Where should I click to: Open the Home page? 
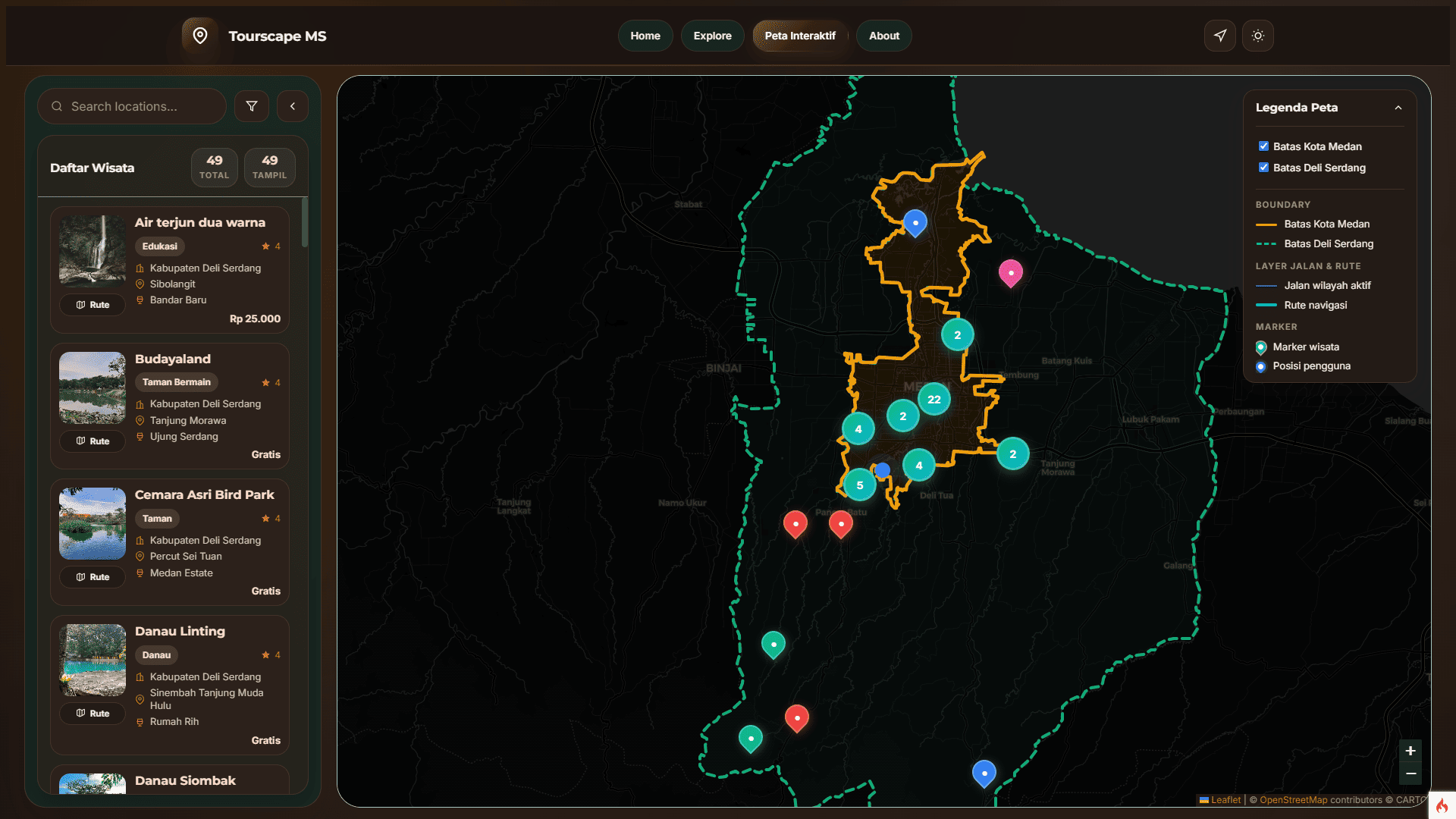645,36
